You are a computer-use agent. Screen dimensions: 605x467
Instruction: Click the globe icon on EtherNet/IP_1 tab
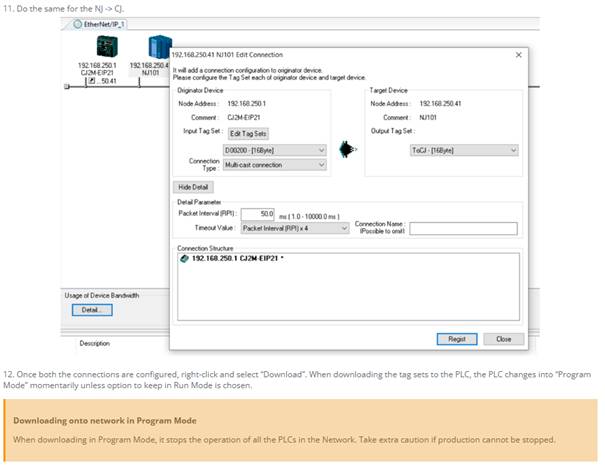click(x=78, y=24)
